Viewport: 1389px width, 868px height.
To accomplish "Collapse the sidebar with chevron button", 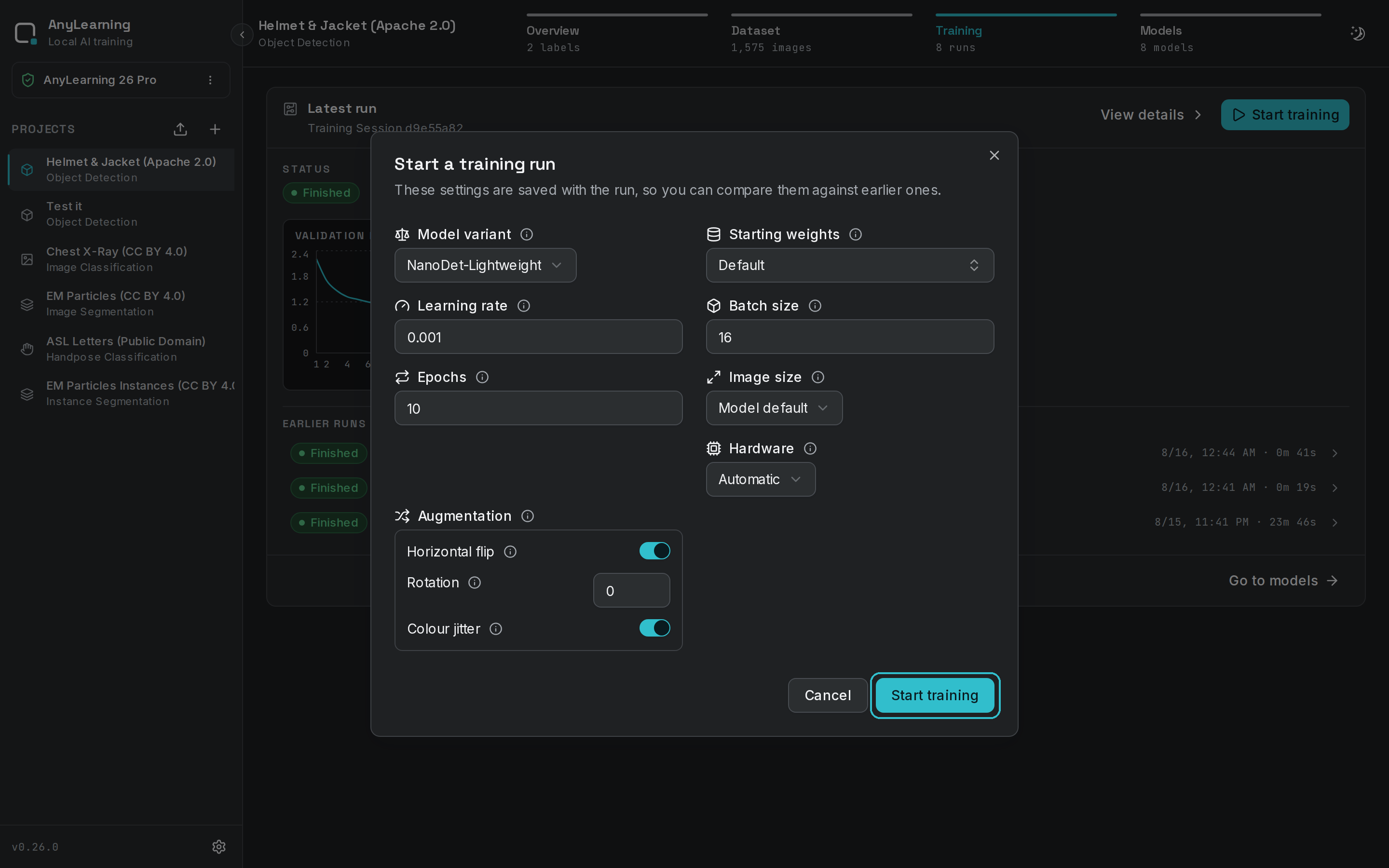I will [242, 34].
